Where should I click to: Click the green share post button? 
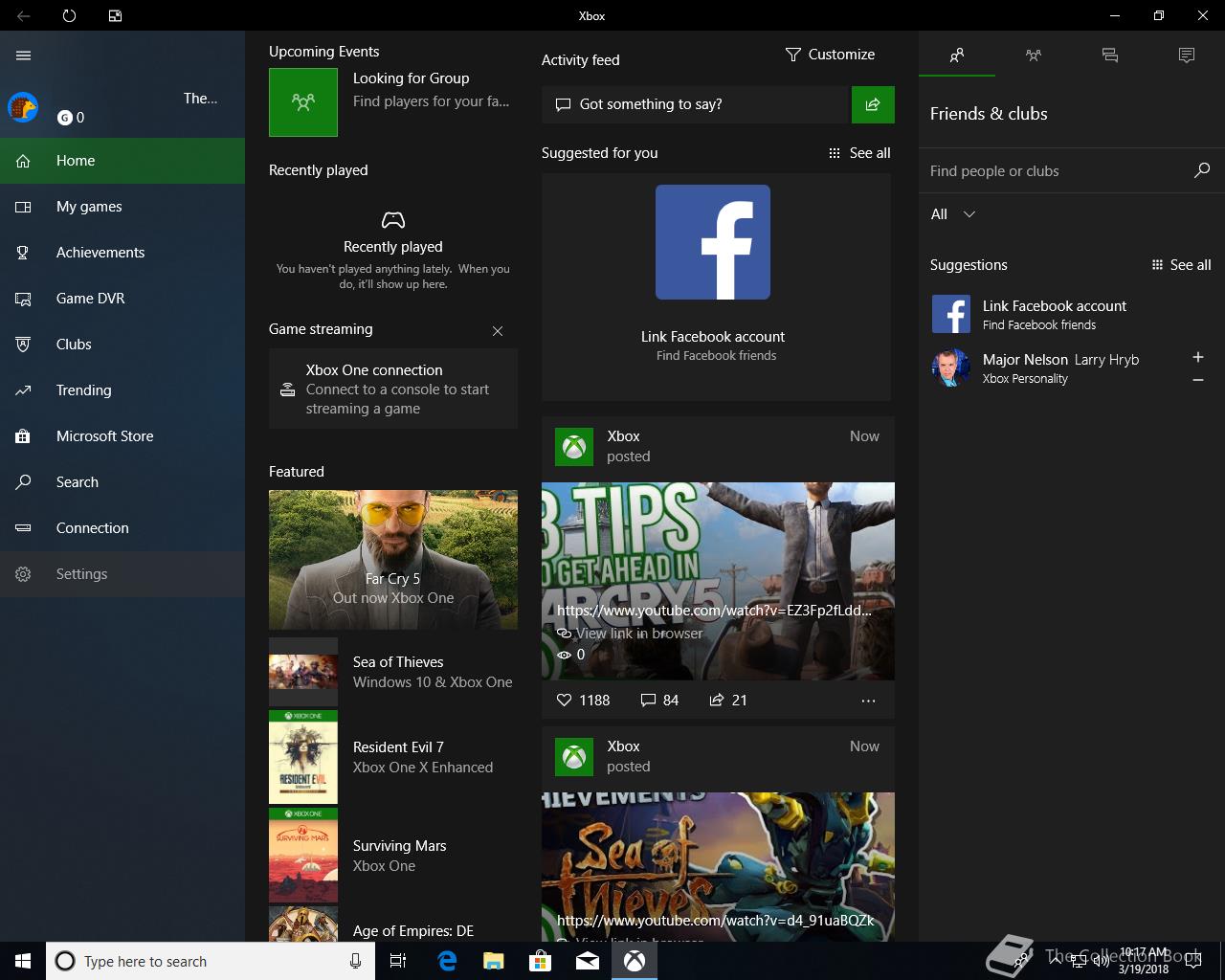click(x=873, y=104)
